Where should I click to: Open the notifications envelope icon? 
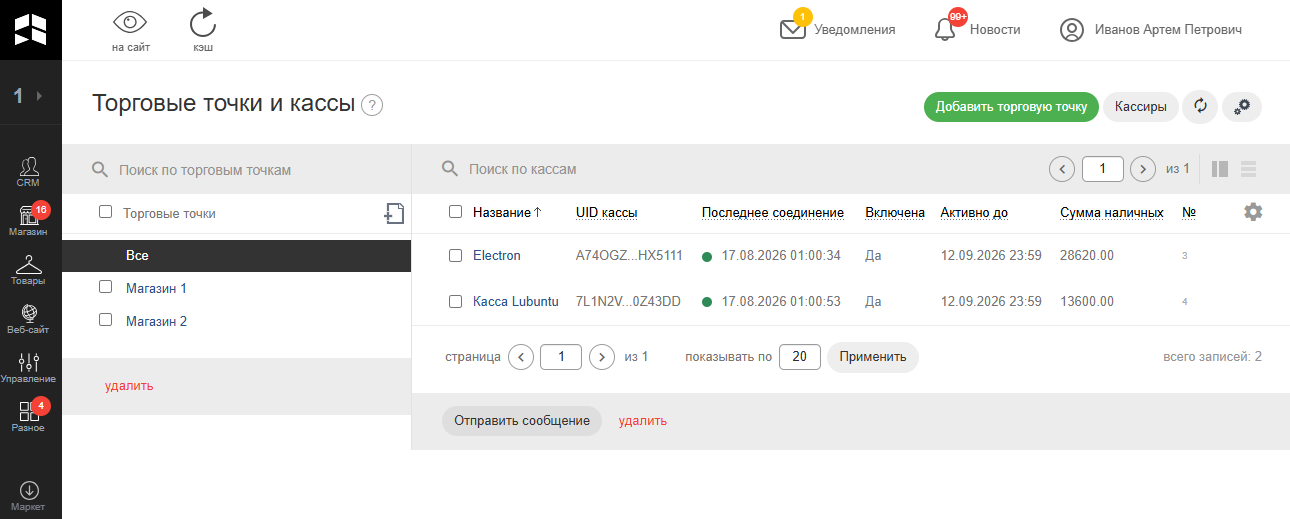(793, 29)
